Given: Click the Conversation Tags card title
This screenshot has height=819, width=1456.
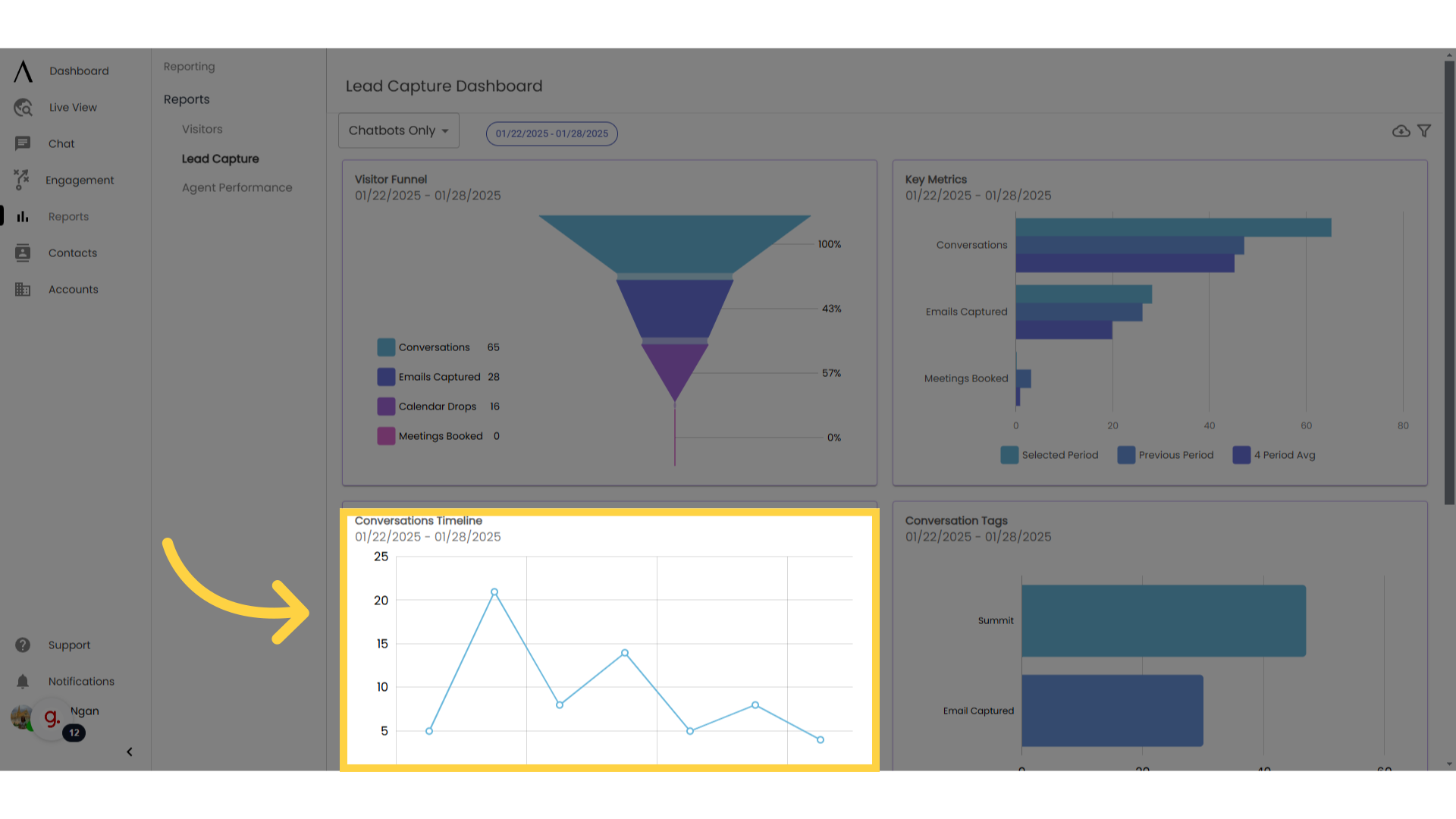Looking at the screenshot, I should point(956,521).
